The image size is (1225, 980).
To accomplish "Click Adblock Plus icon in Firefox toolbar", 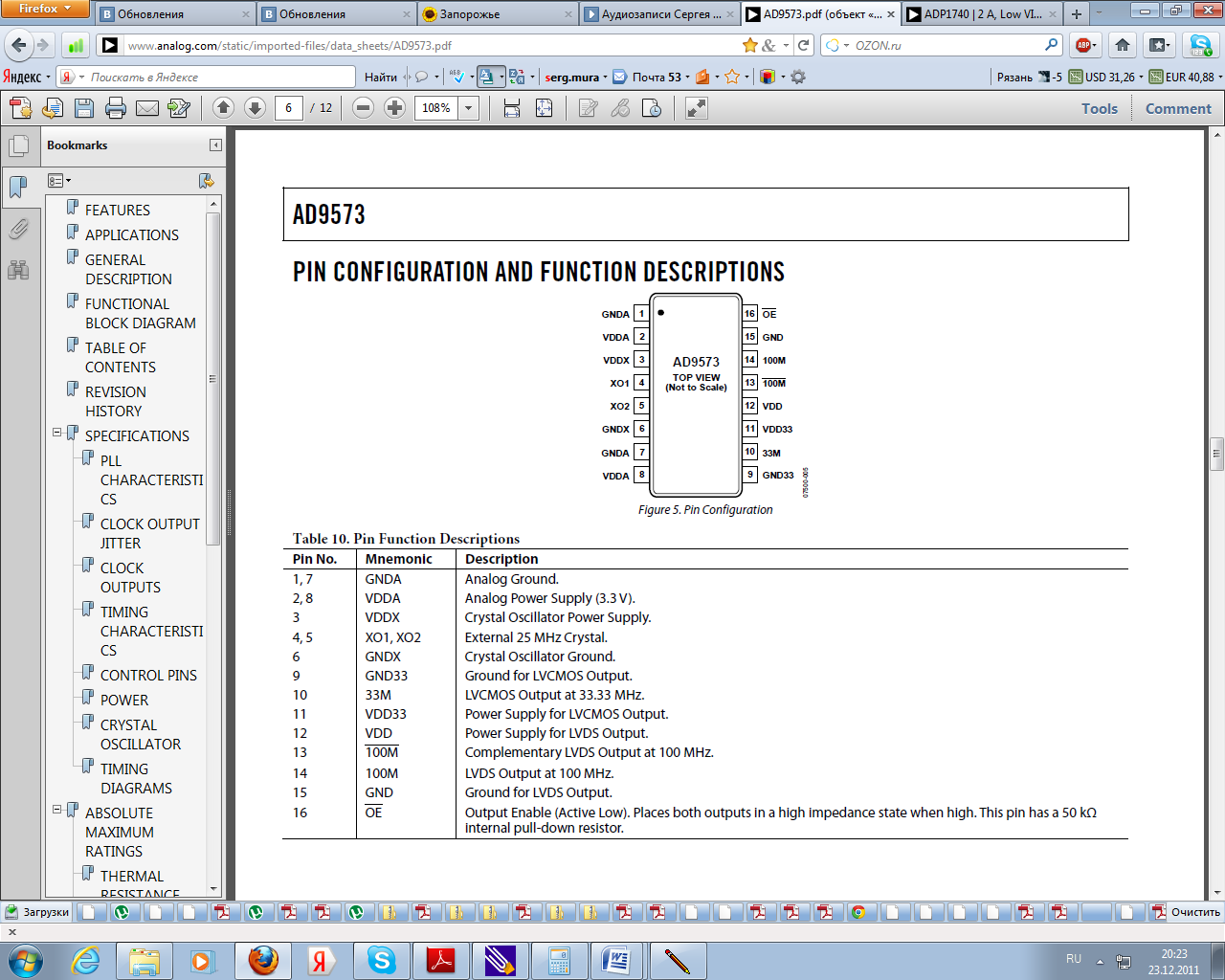I will 1083,45.
